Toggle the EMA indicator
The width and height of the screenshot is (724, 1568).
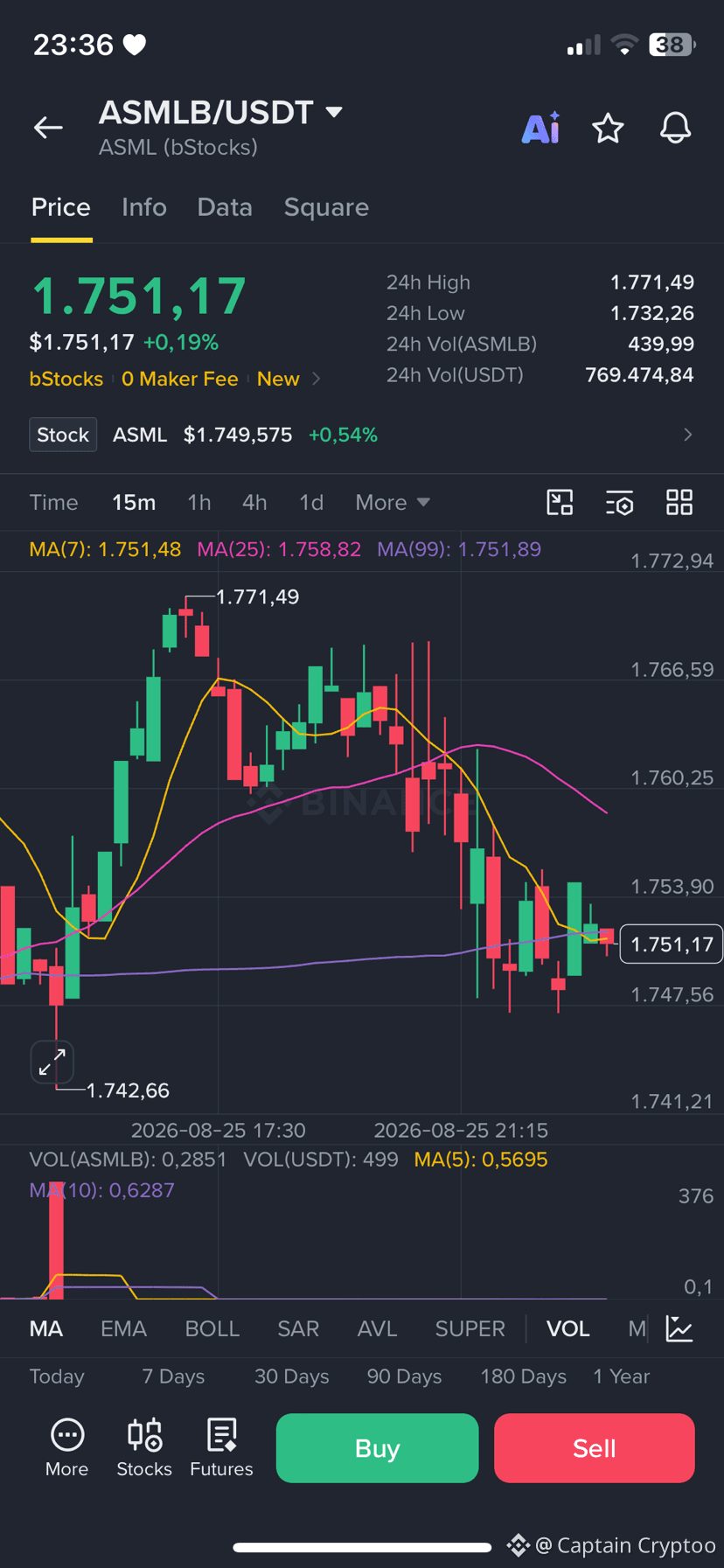coord(123,1328)
